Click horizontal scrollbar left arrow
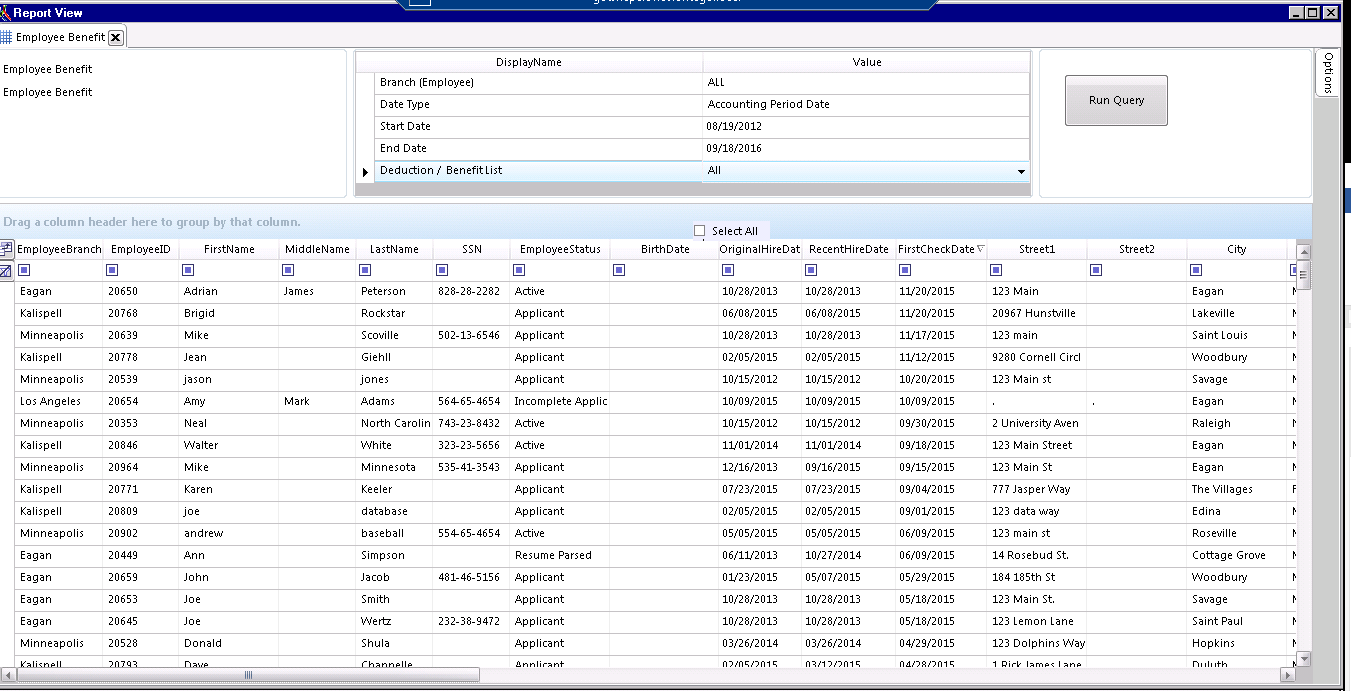Viewport: 1351px width, 691px height. [8, 675]
